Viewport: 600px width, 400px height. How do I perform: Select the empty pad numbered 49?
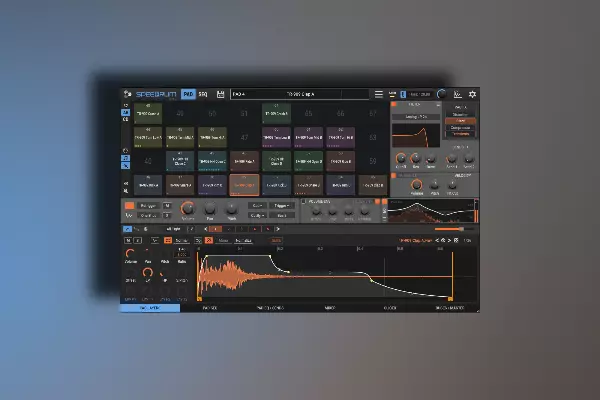[x=180, y=113]
